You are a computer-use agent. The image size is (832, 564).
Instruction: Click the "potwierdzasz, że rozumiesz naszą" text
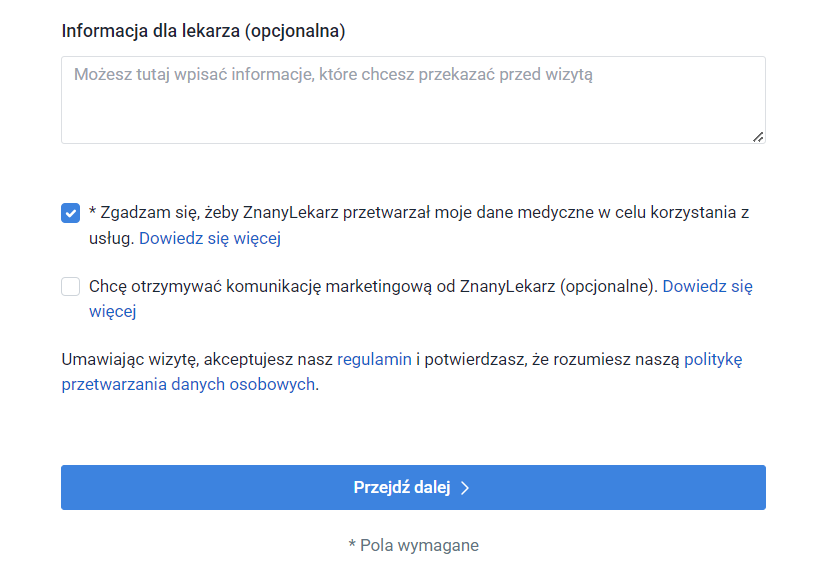coord(551,359)
